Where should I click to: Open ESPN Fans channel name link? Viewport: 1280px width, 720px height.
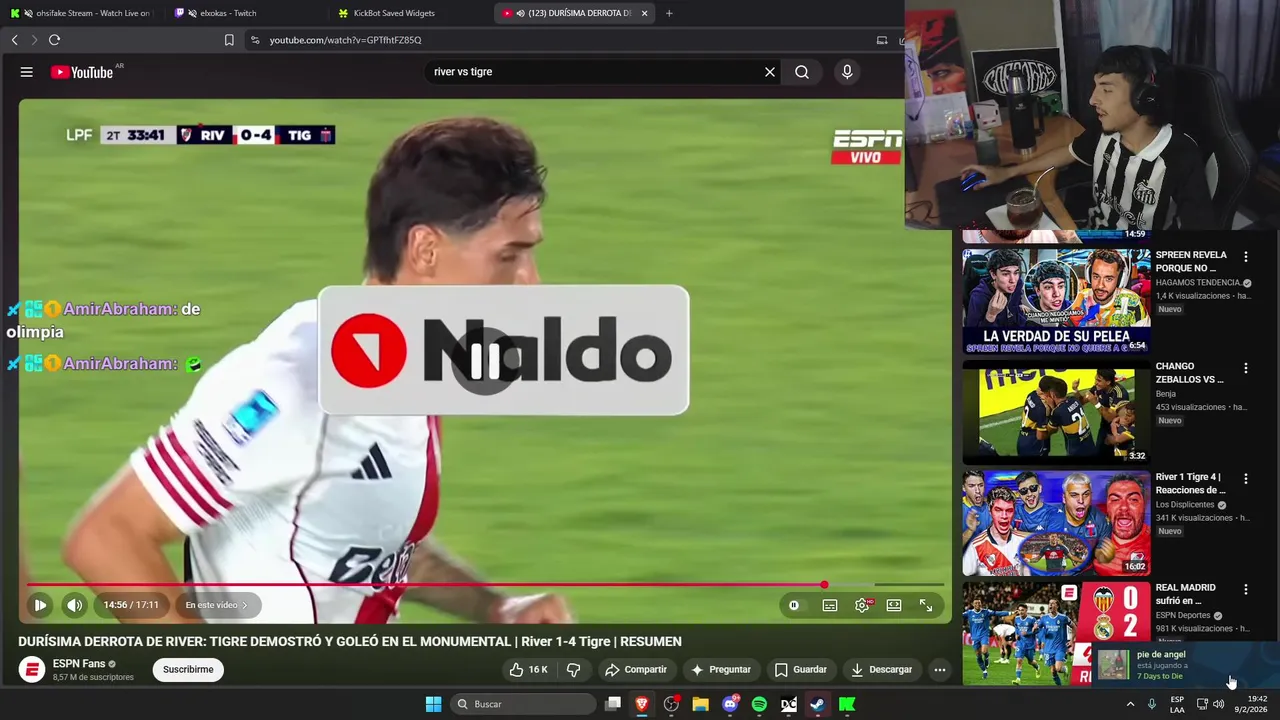pos(79,664)
